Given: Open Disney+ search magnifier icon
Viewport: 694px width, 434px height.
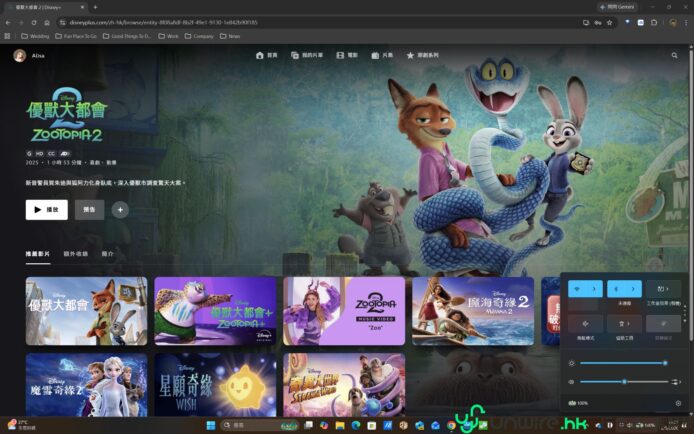Looking at the screenshot, I should coord(675,55).
